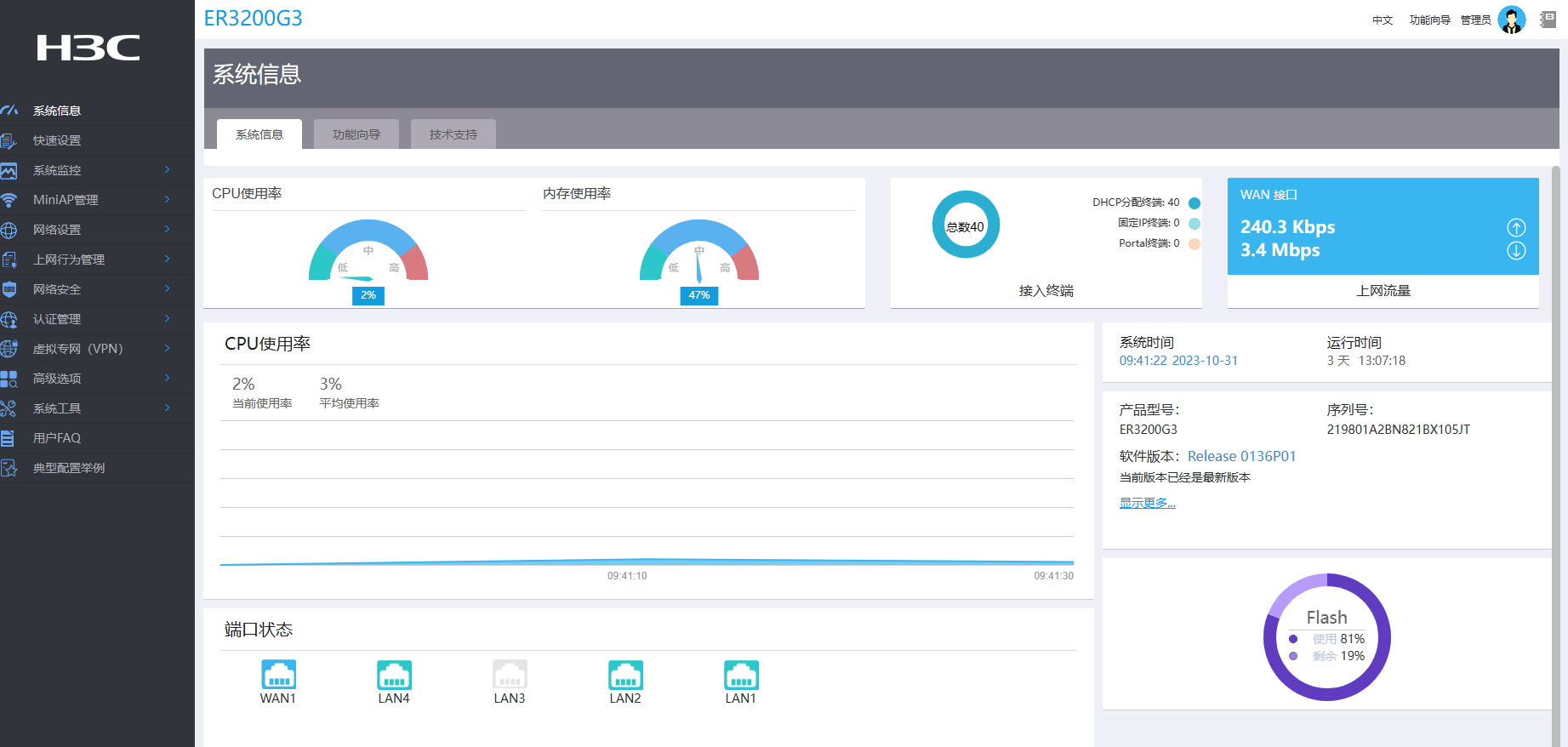Open the administrator avatar icon
This screenshot has width=1568, height=747.
(x=1511, y=20)
